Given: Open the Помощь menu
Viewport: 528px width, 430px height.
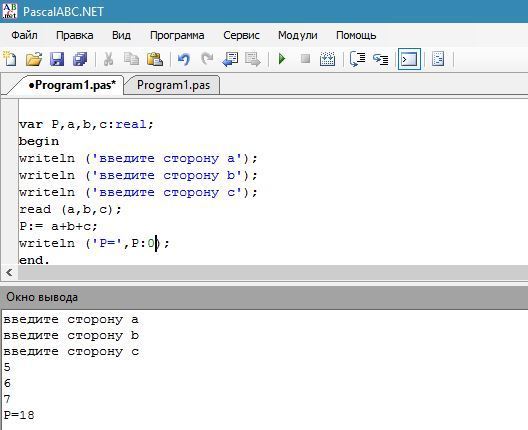Looking at the screenshot, I should point(356,35).
